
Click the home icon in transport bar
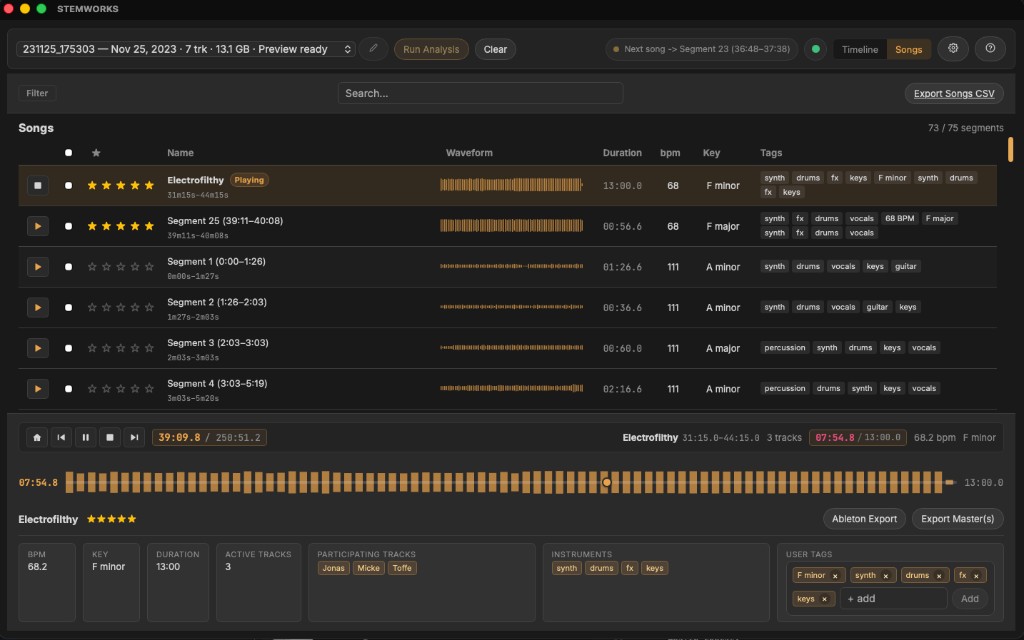click(37, 438)
